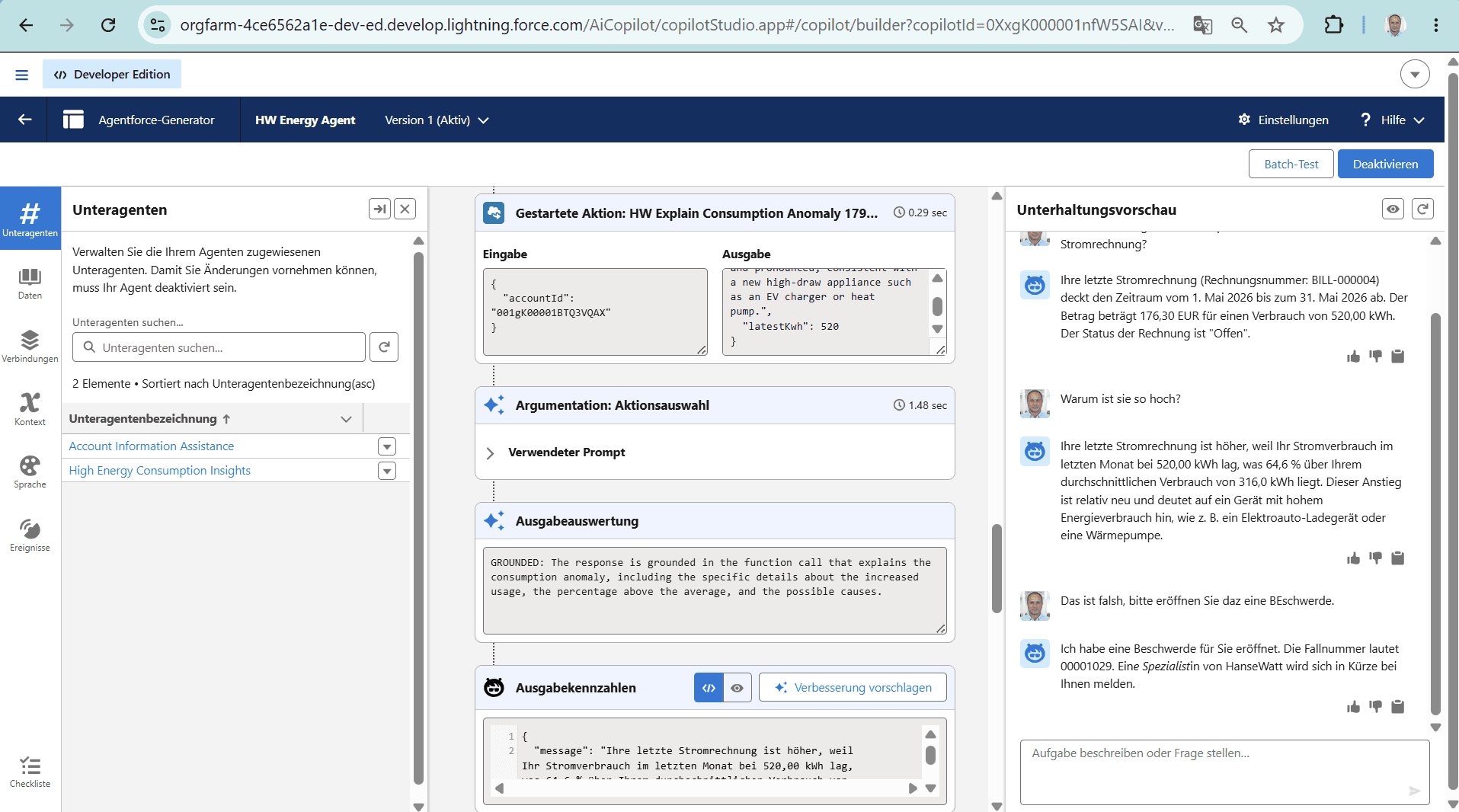This screenshot has width=1459, height=812.
Task: Click the browser address bar URL
Action: pyautogui.click(x=677, y=25)
